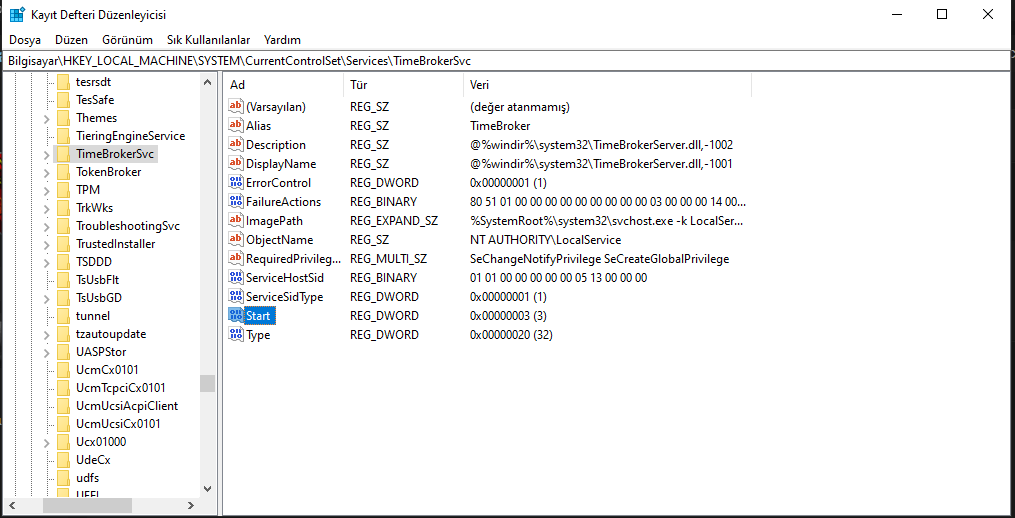Select the udfs tree key
The image size is (1015, 518).
(x=87, y=478)
